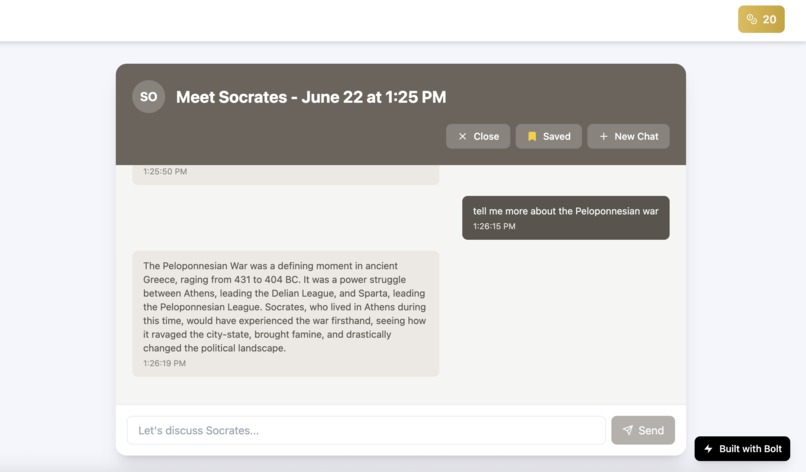Toggle the Saved state of chat
The height and width of the screenshot is (472, 806).
pos(549,136)
